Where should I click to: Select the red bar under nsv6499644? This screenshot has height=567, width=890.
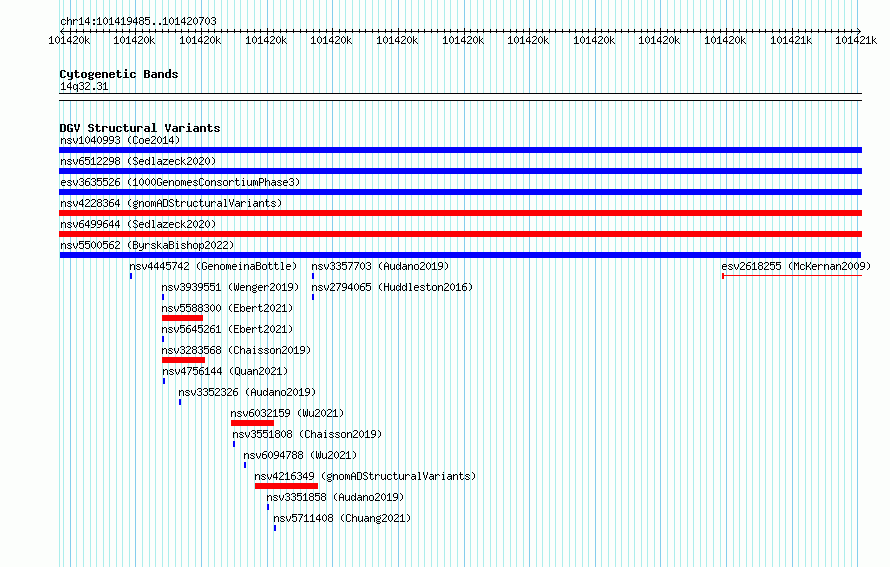coord(460,234)
